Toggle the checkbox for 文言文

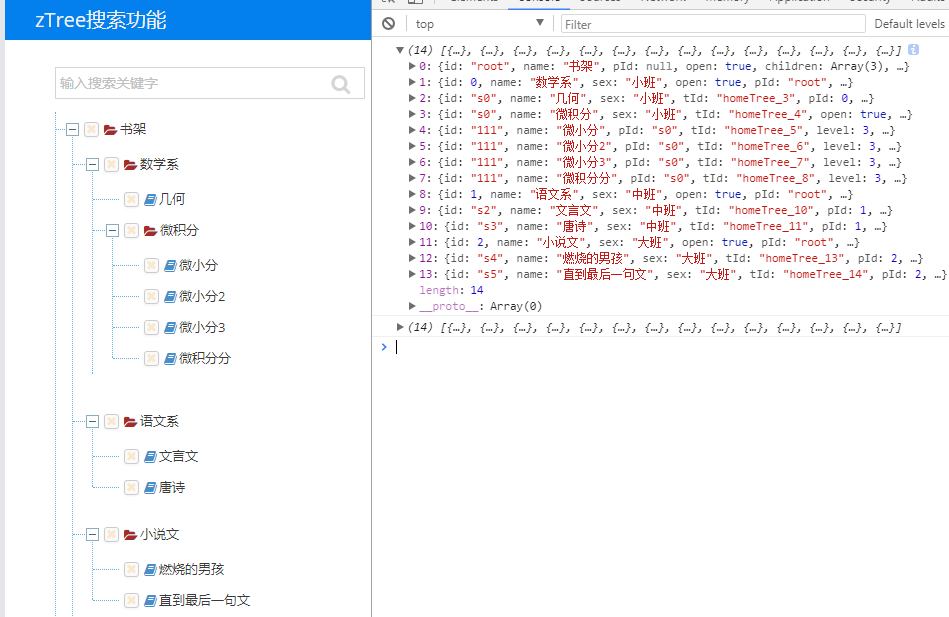[131, 457]
